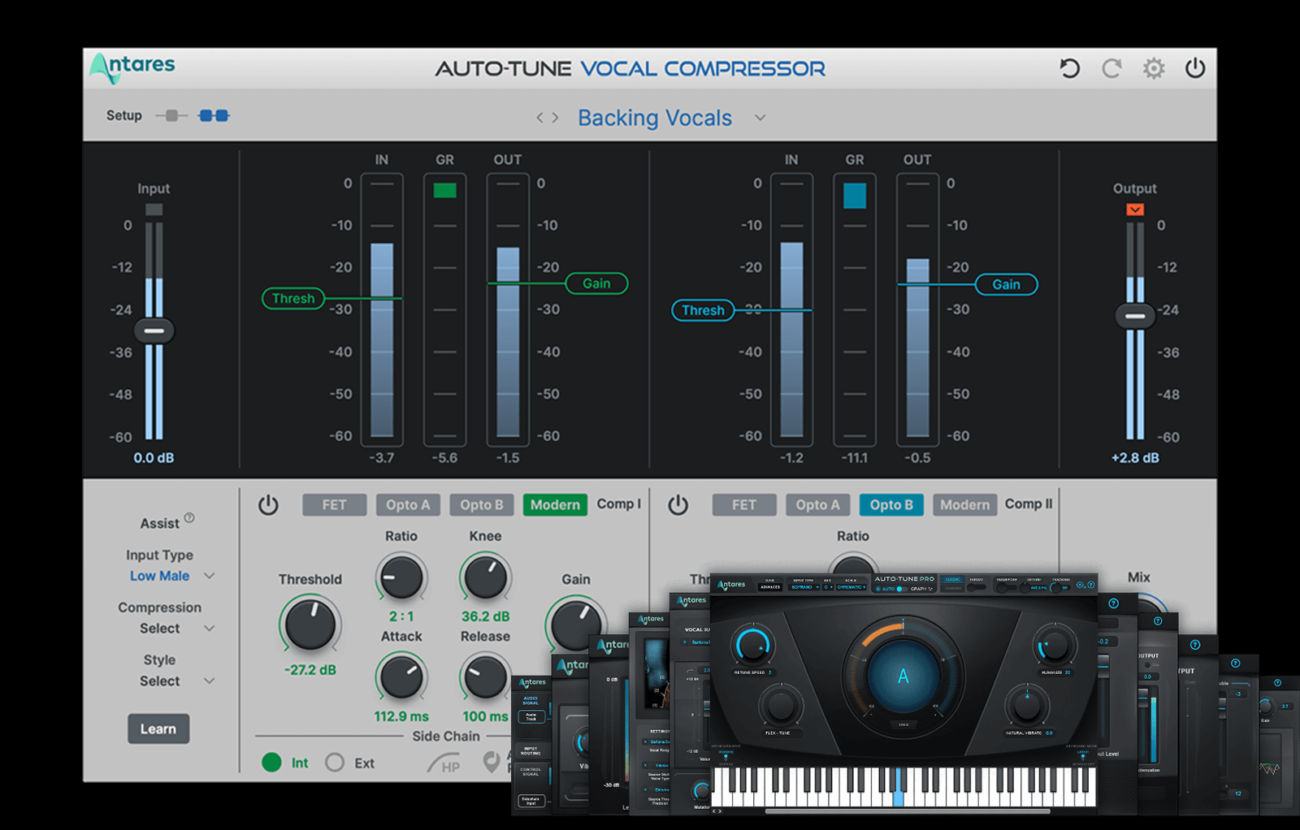Select the single compressor Setup icon

[x=171, y=116]
